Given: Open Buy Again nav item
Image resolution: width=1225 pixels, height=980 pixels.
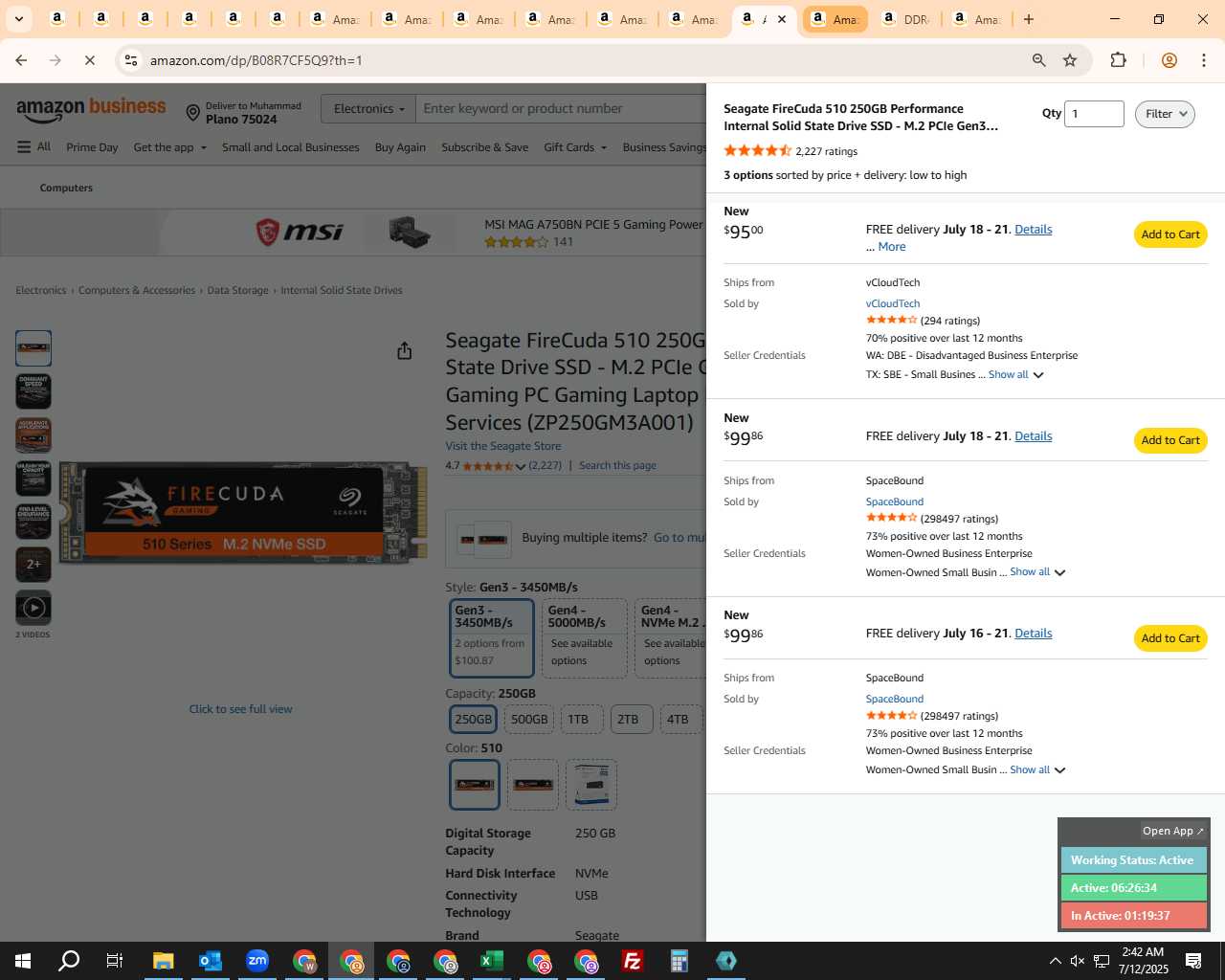Looking at the screenshot, I should (x=400, y=146).
